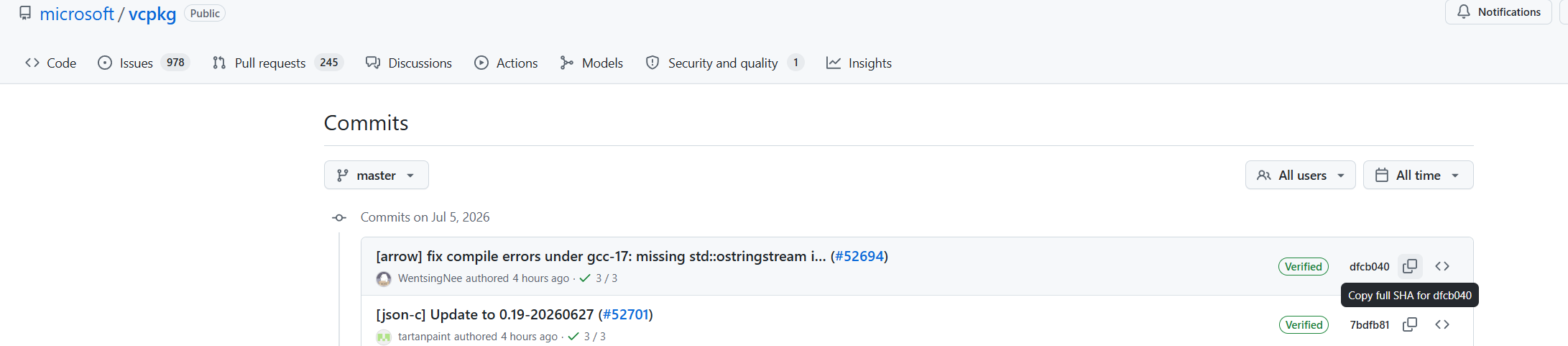Browse repository at commit dfcb040
Viewport: 1568px width, 346px height.
[1442, 266]
